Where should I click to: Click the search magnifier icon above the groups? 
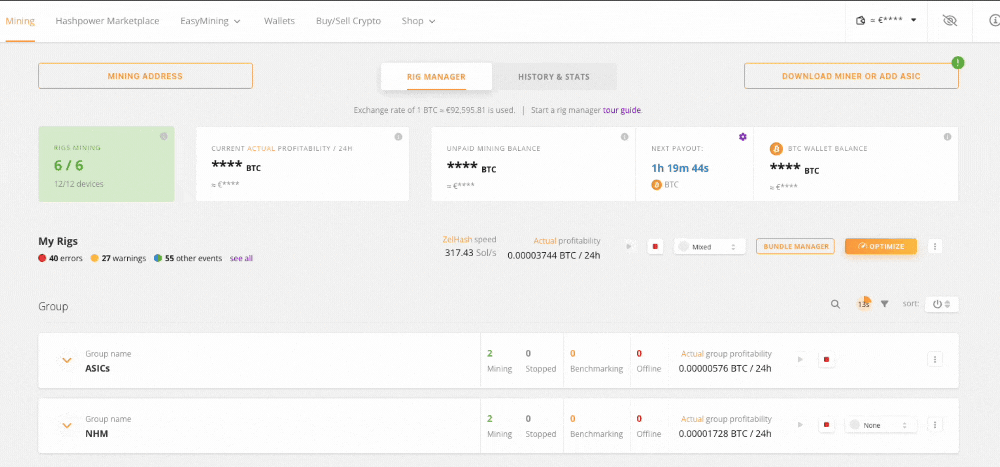click(835, 304)
